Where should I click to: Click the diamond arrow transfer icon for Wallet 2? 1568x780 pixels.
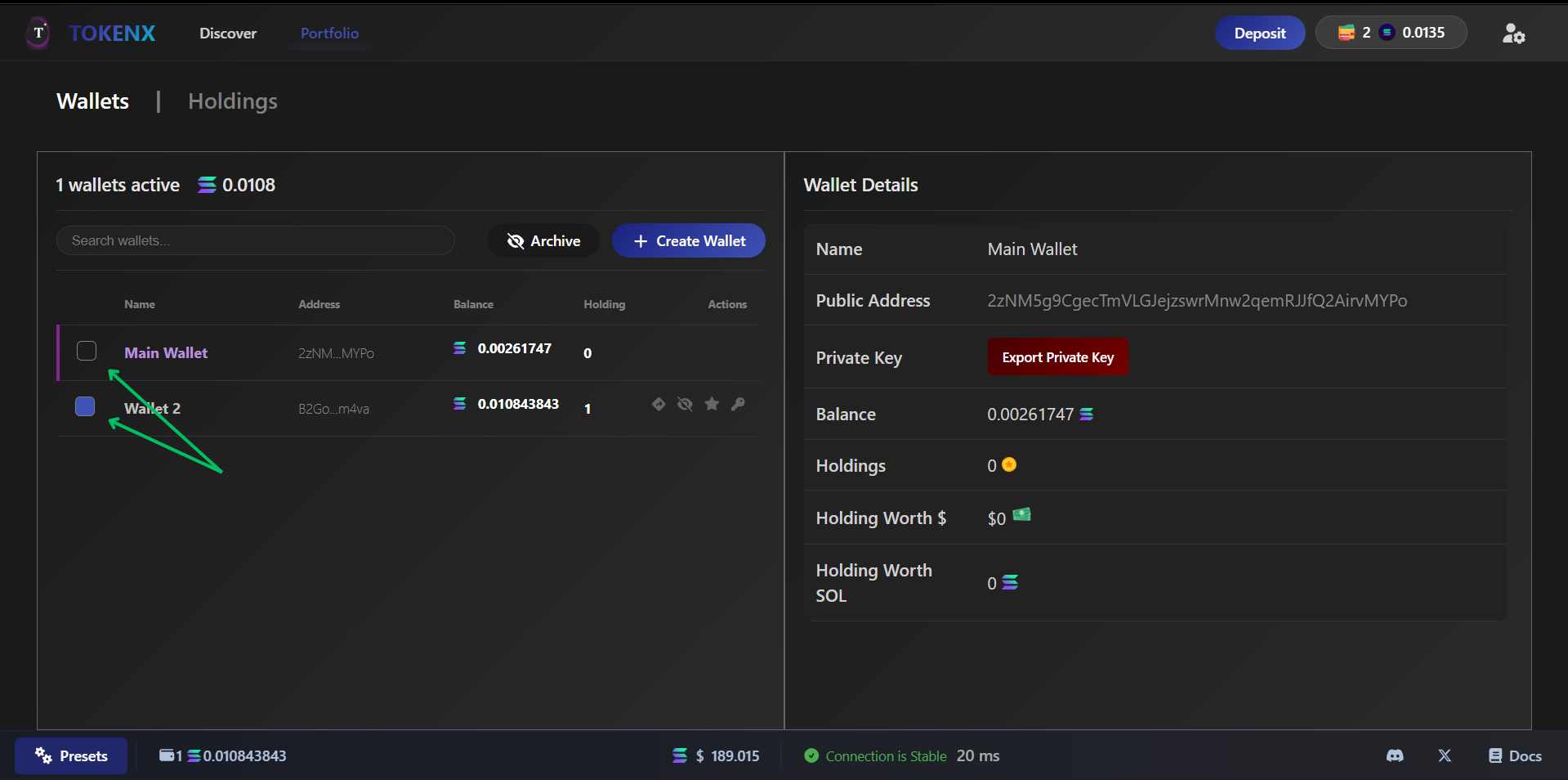(x=659, y=404)
